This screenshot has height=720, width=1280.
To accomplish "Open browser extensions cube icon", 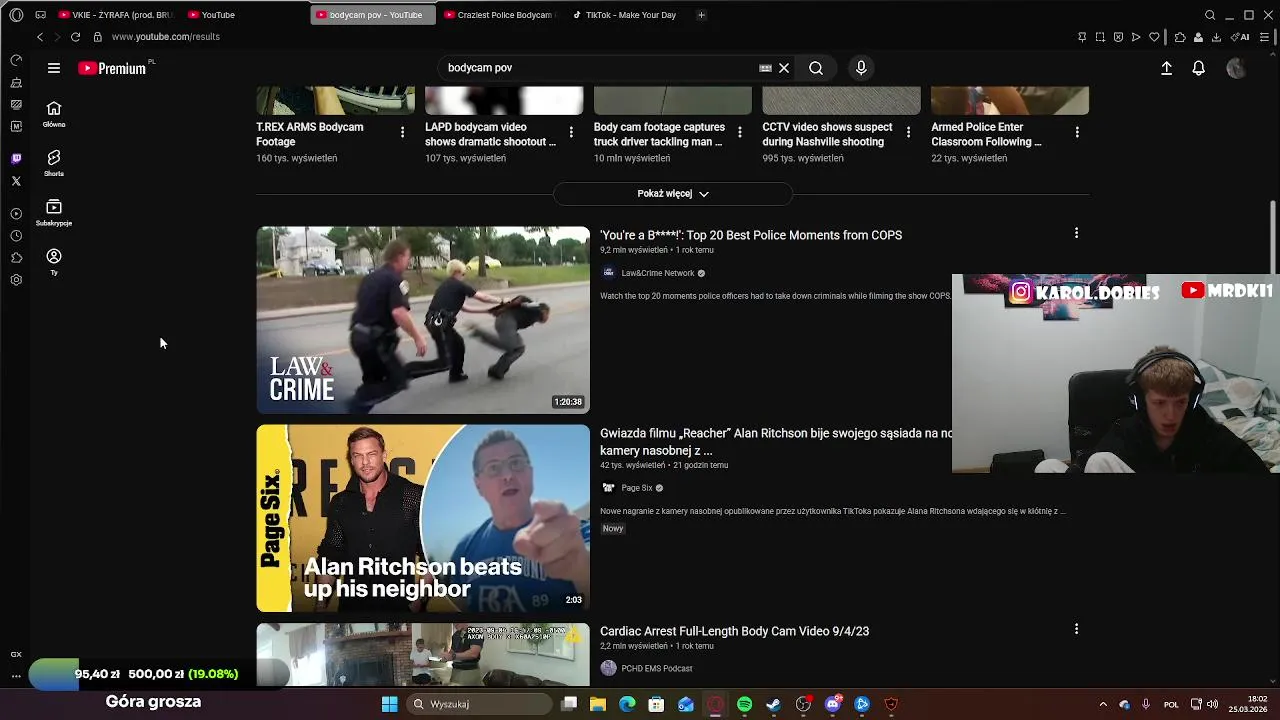I will [1180, 37].
